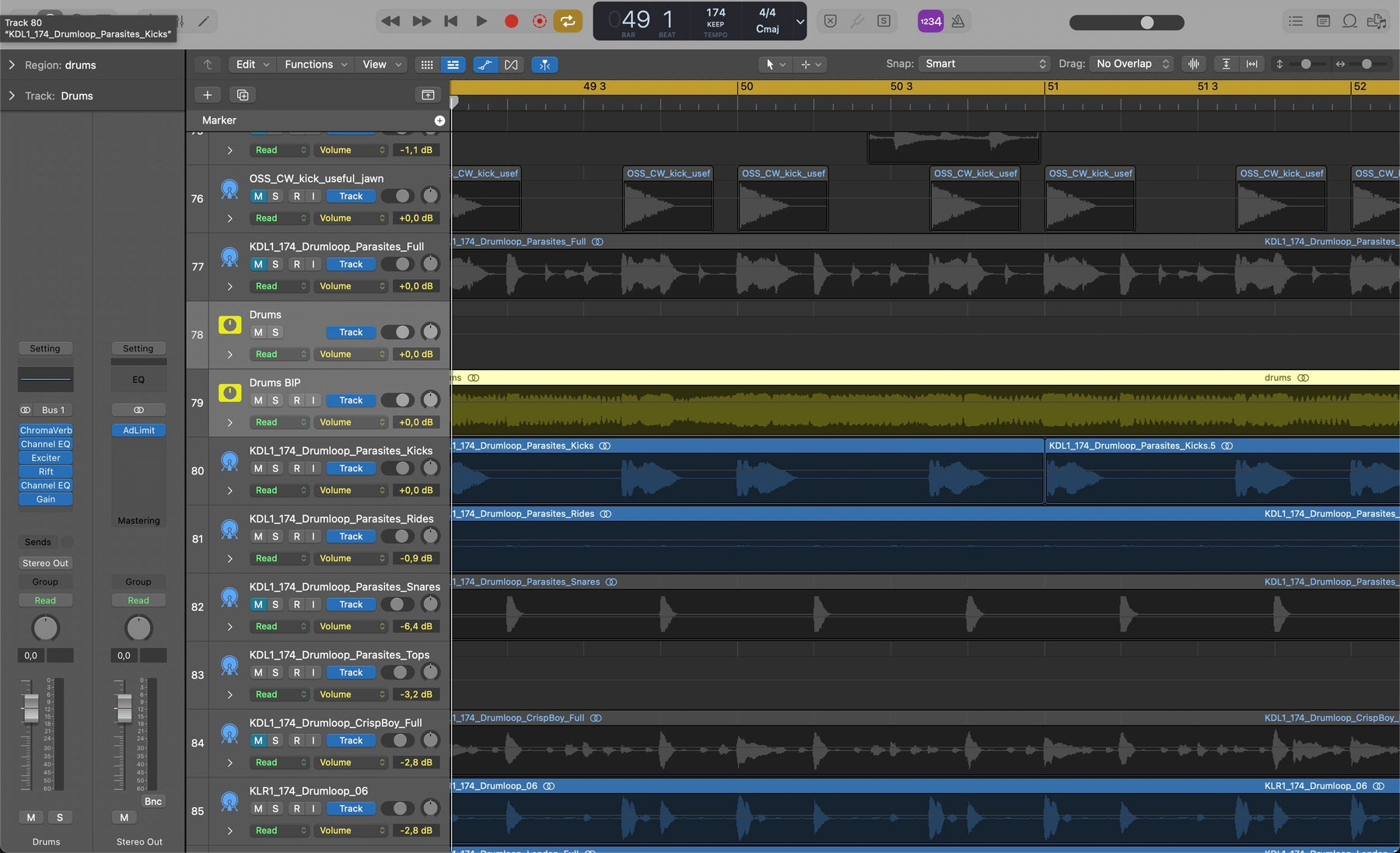Open the Note Pads panel

(1323, 21)
